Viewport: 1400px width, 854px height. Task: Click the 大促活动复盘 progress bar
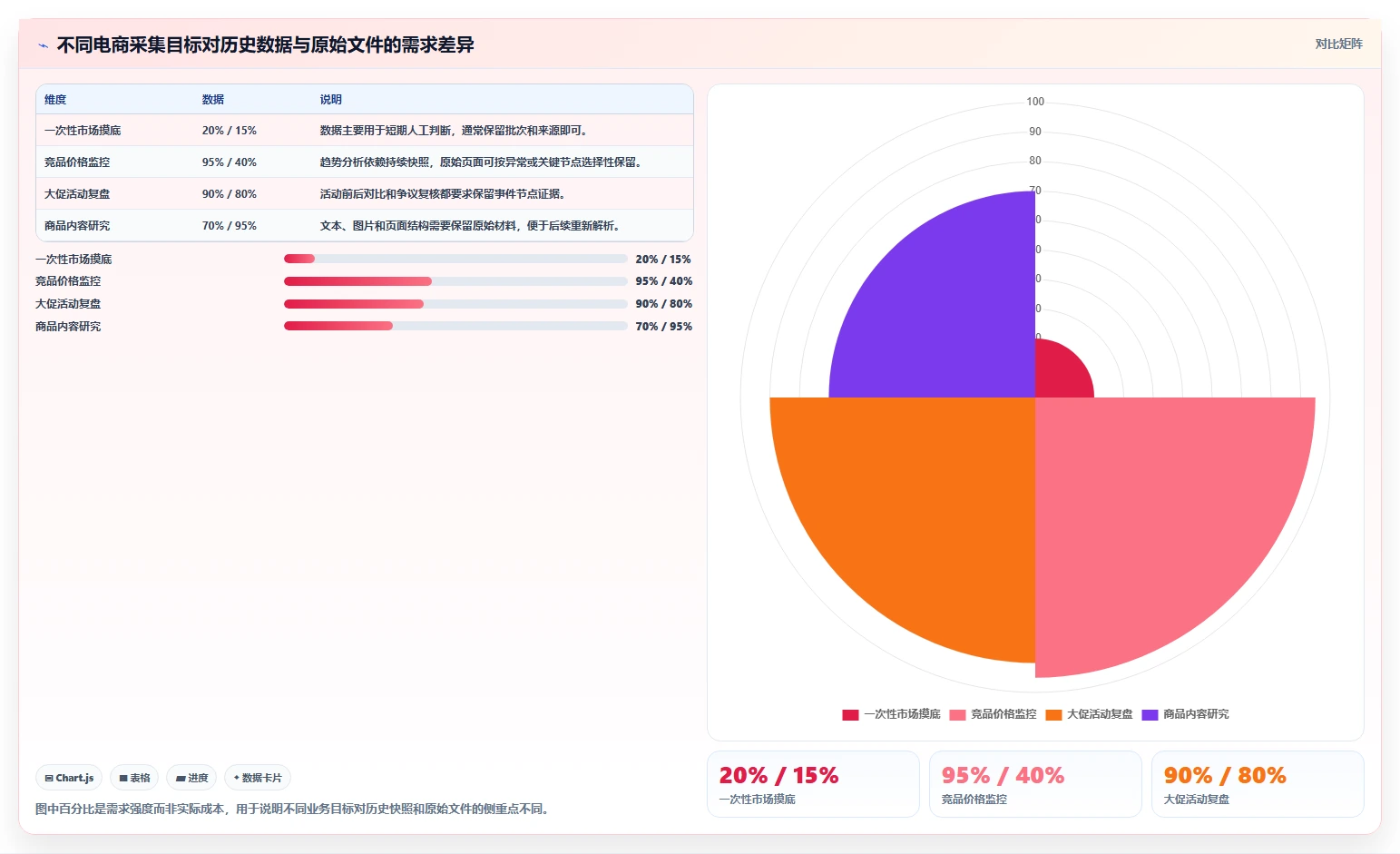click(x=455, y=304)
